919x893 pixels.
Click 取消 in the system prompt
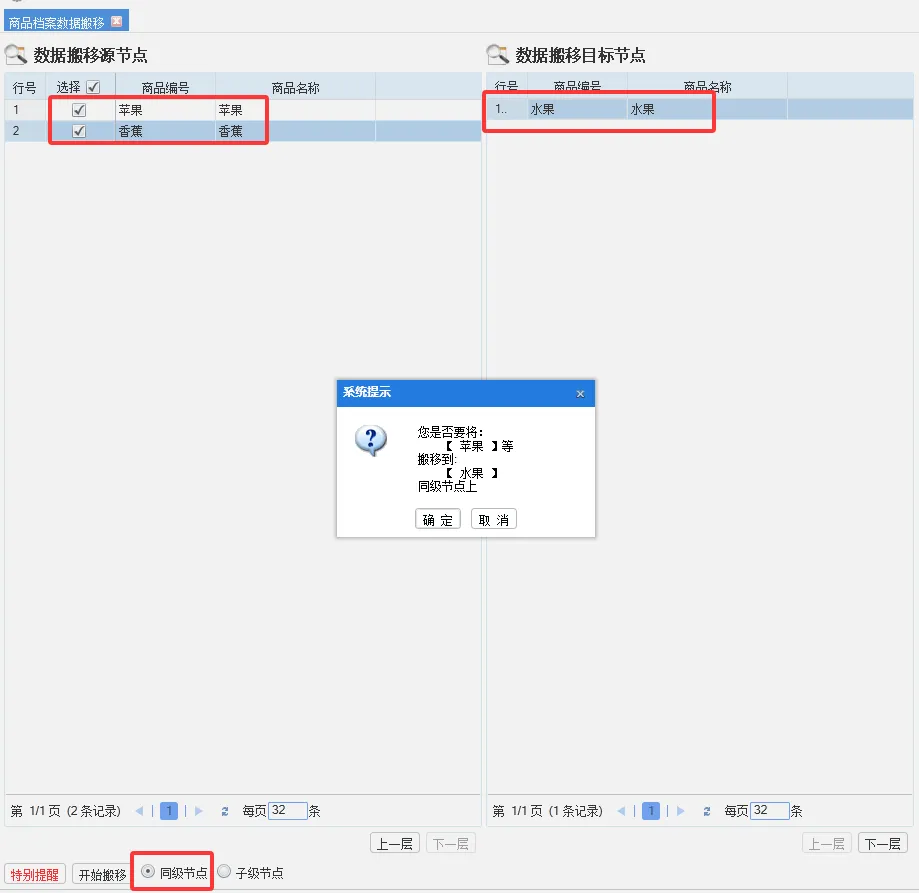click(493, 520)
